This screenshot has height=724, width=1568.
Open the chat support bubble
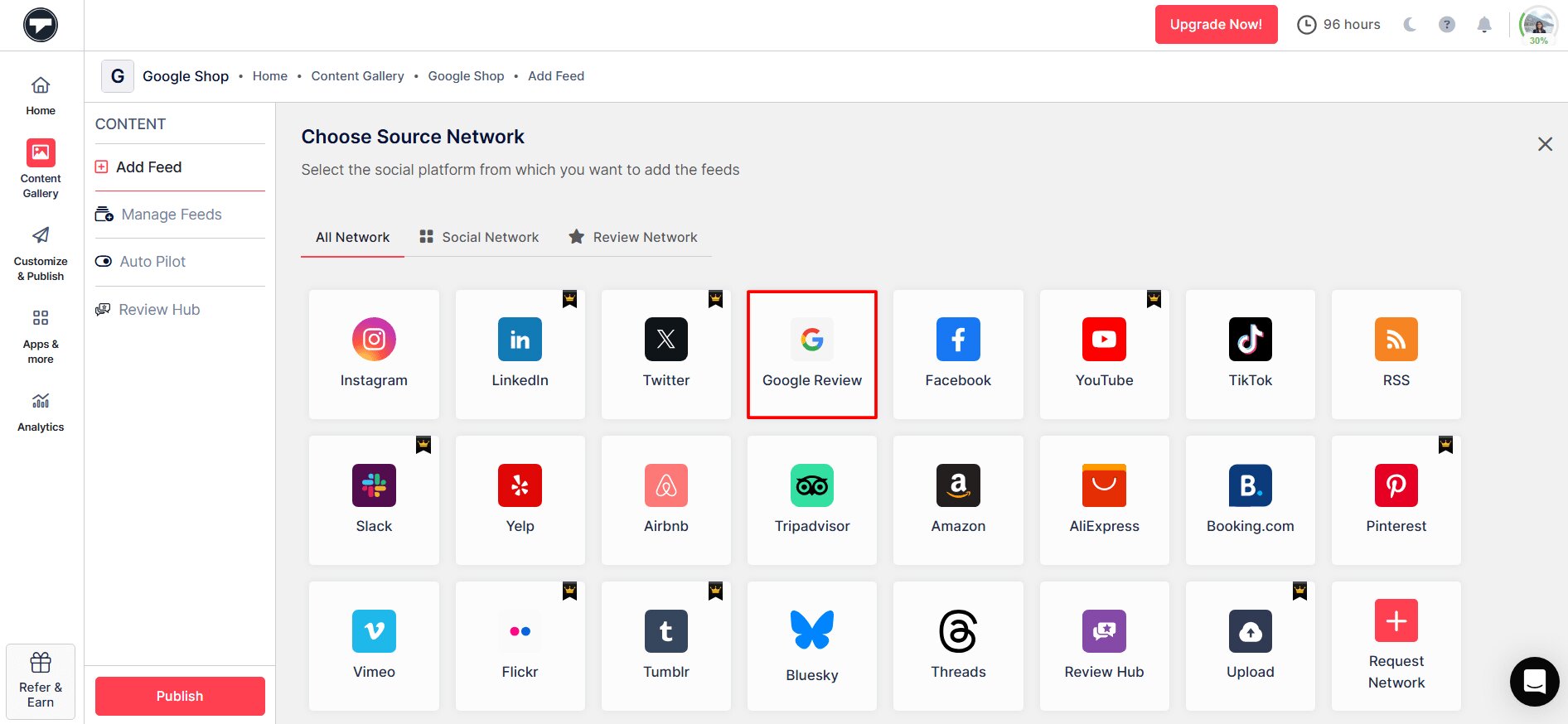[x=1535, y=682]
